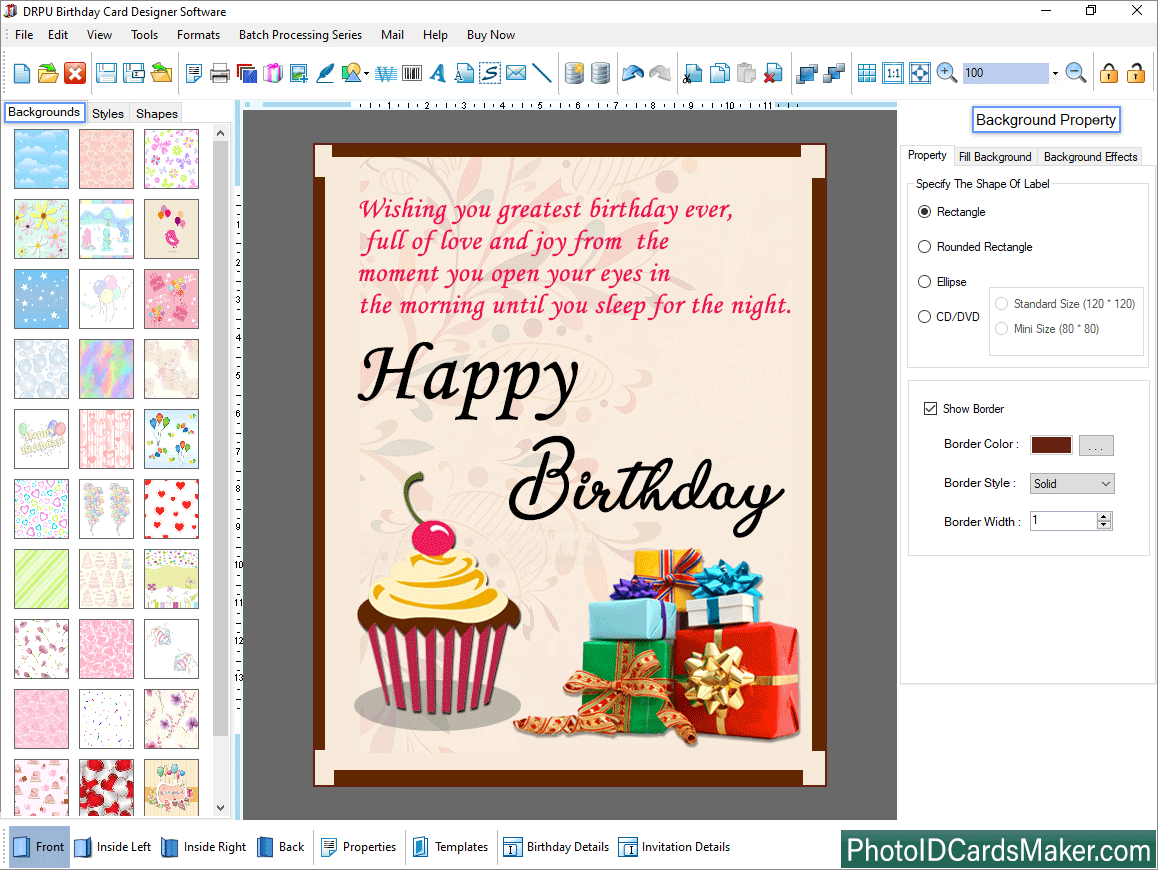Open the Batch Processing Series menu
1158x870 pixels.
click(x=300, y=35)
